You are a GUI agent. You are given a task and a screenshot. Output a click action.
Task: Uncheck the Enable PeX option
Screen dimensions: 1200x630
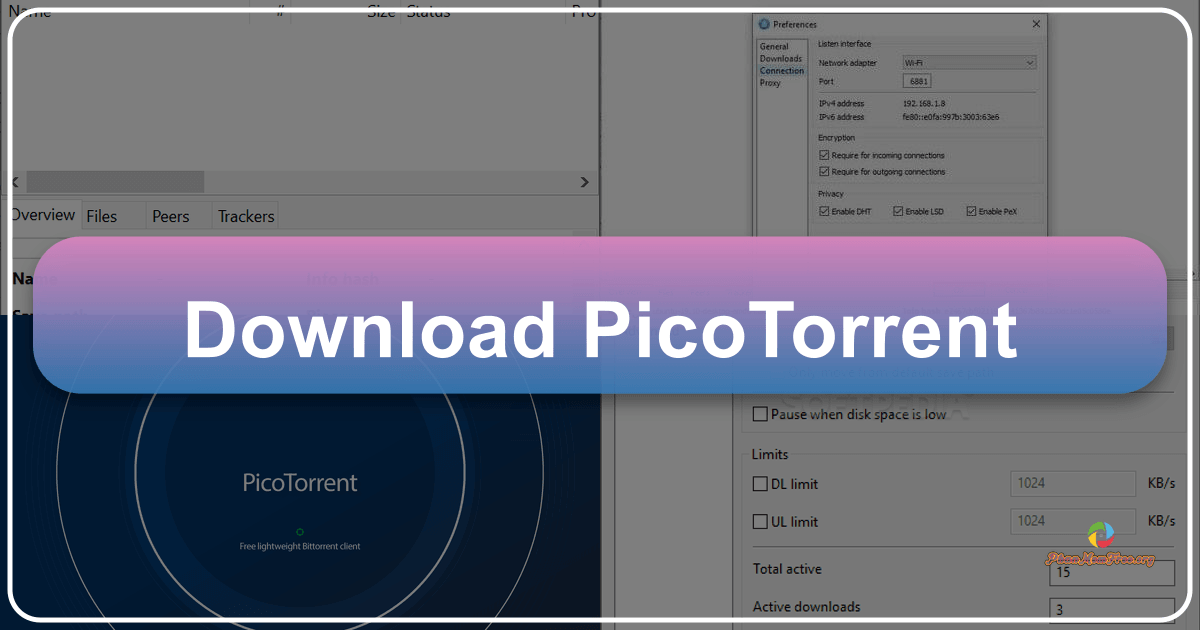pyautogui.click(x=970, y=211)
